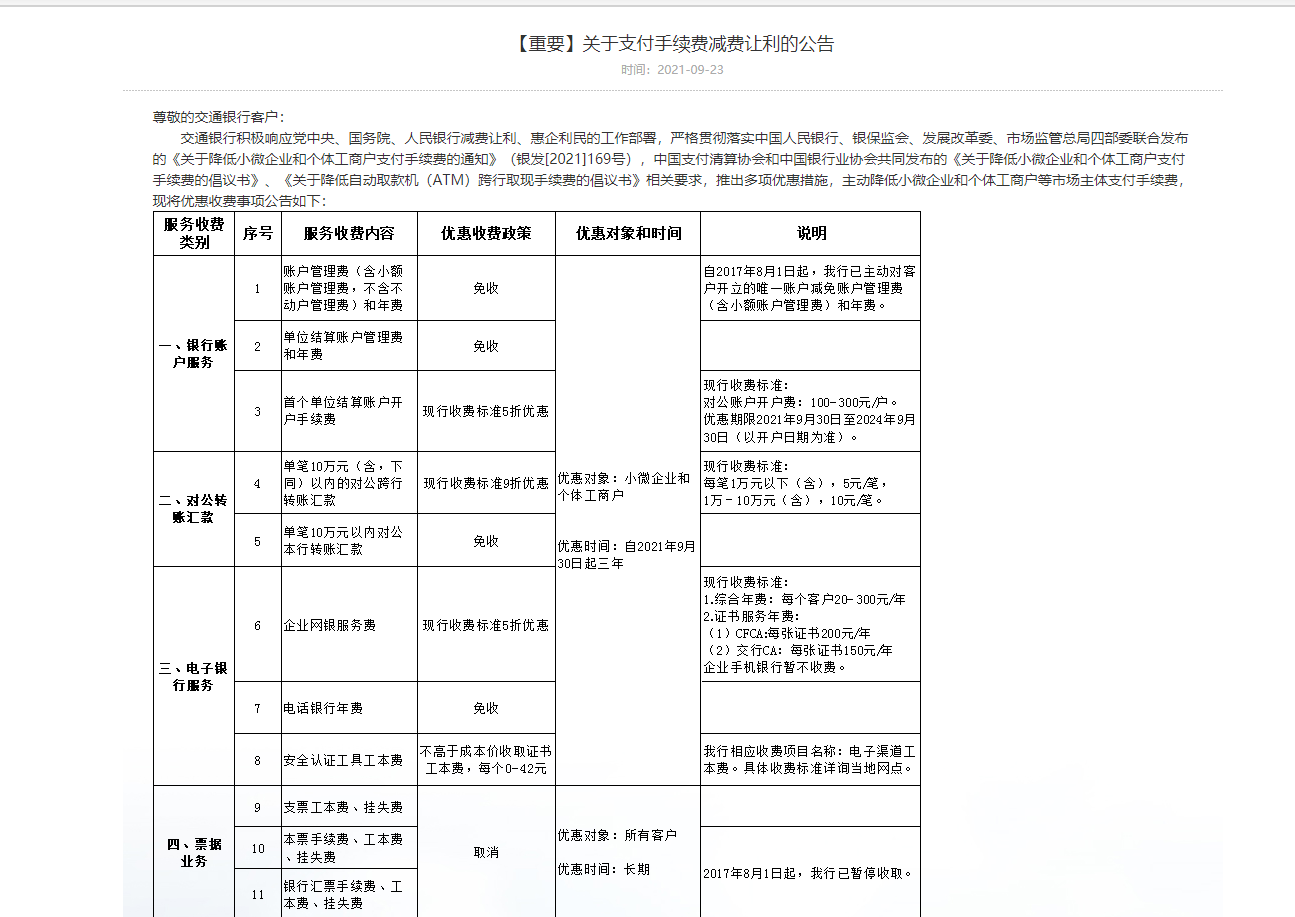Click the cell 电话银行年费
Viewport: 1295px width, 917px height.
349,708
